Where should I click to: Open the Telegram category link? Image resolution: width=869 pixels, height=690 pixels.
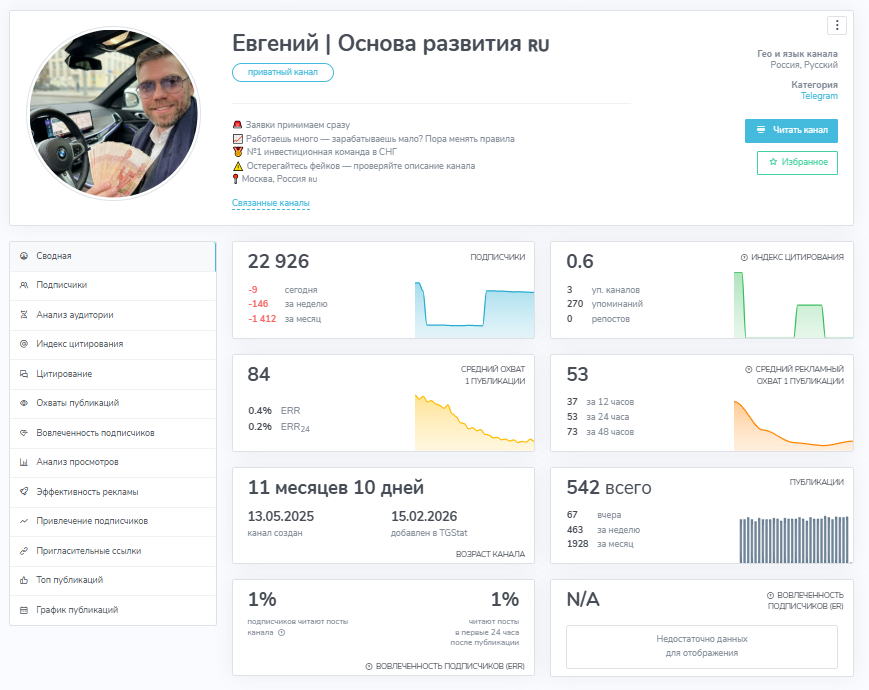click(x=819, y=96)
